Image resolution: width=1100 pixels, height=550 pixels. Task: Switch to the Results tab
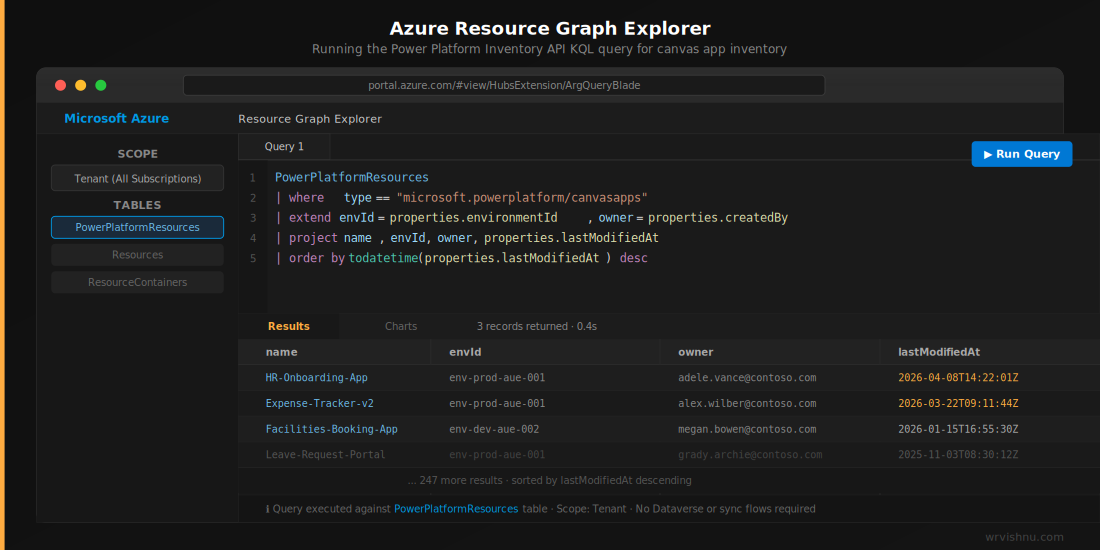tap(288, 326)
